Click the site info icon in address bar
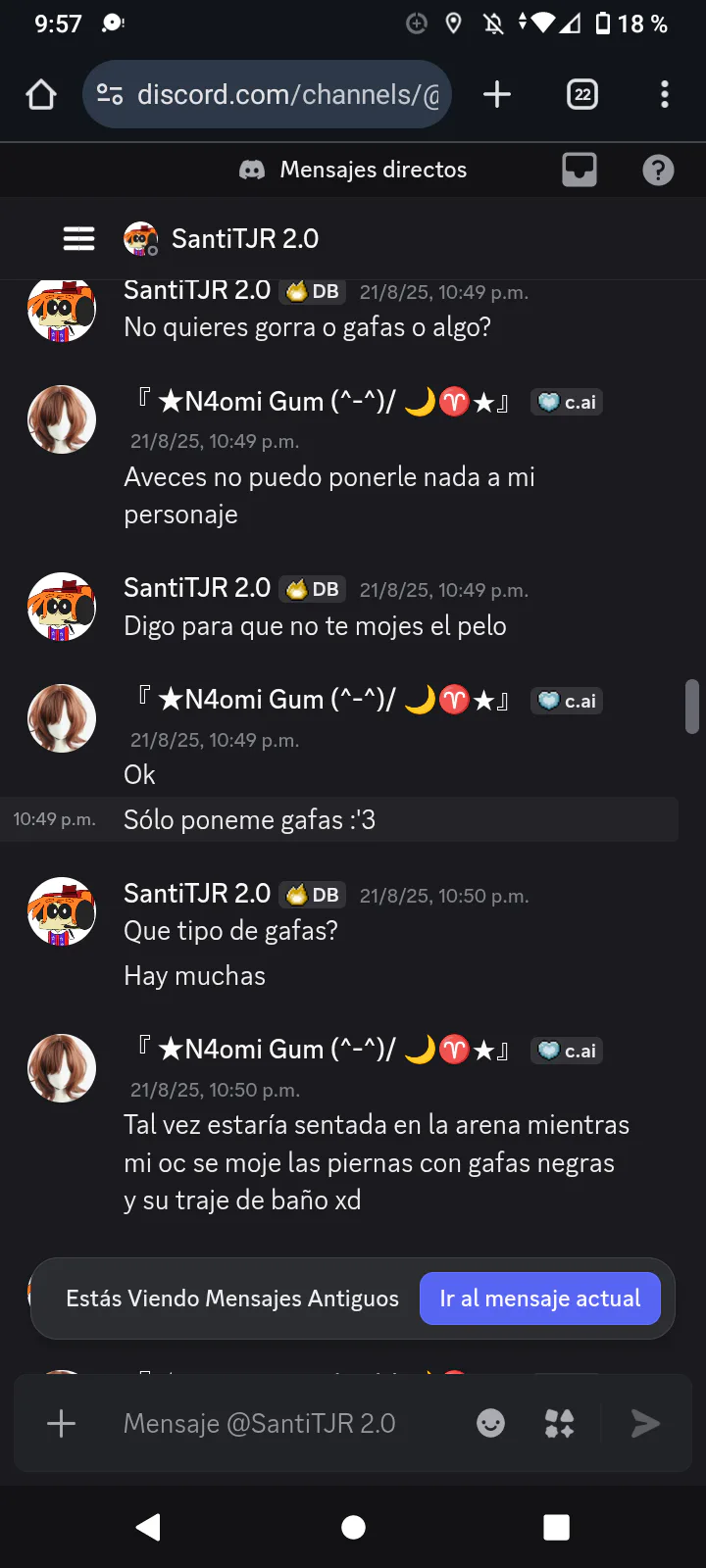The width and height of the screenshot is (706, 1568). [109, 95]
